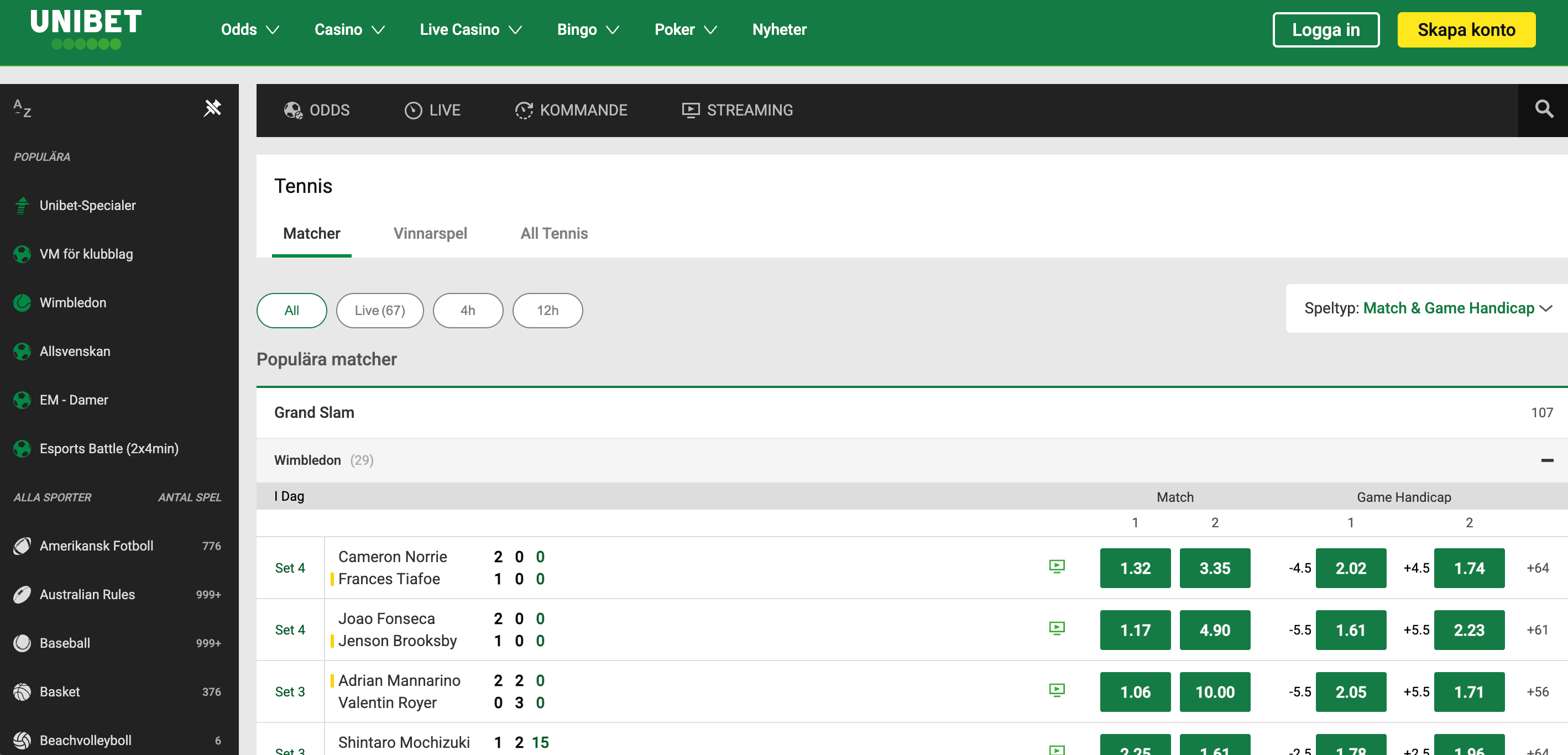Screen dimensions: 1568x755
Task: Click the Logga in button
Action: point(1326,30)
